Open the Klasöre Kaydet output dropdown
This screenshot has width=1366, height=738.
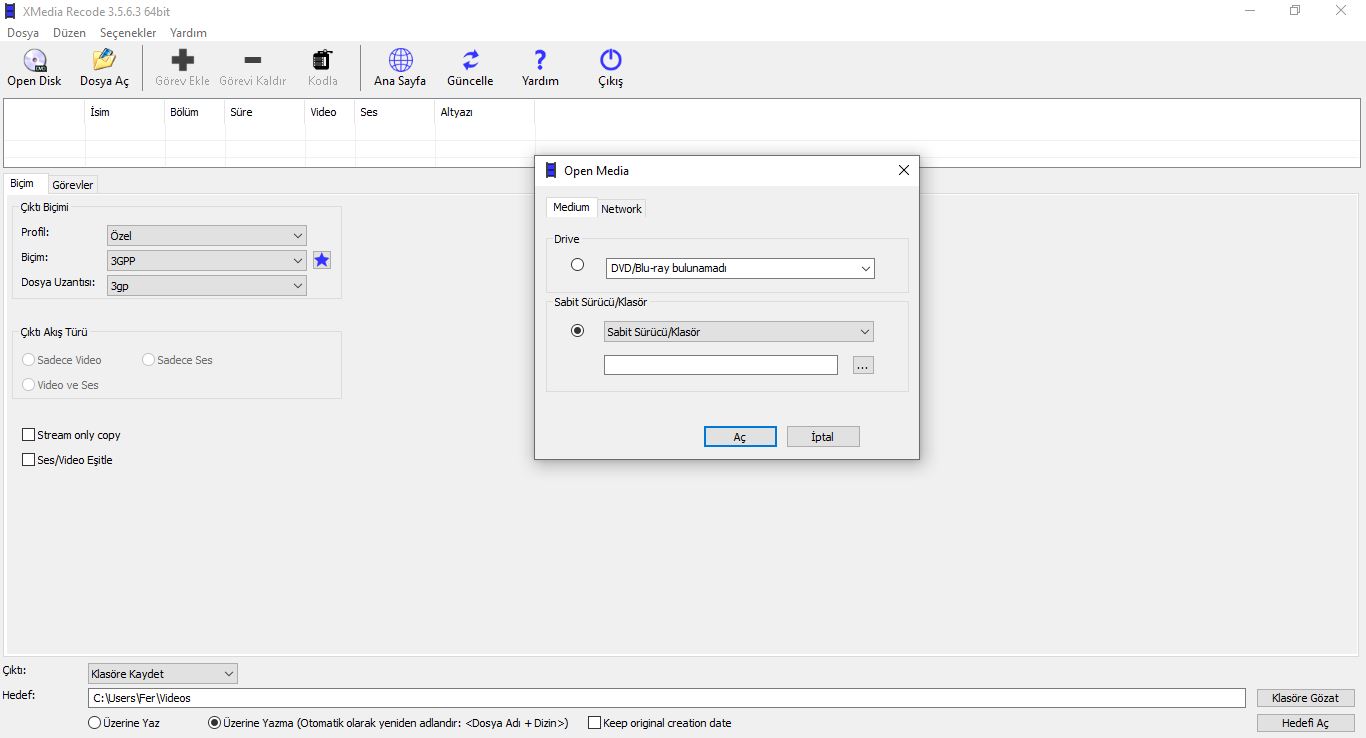coord(163,674)
